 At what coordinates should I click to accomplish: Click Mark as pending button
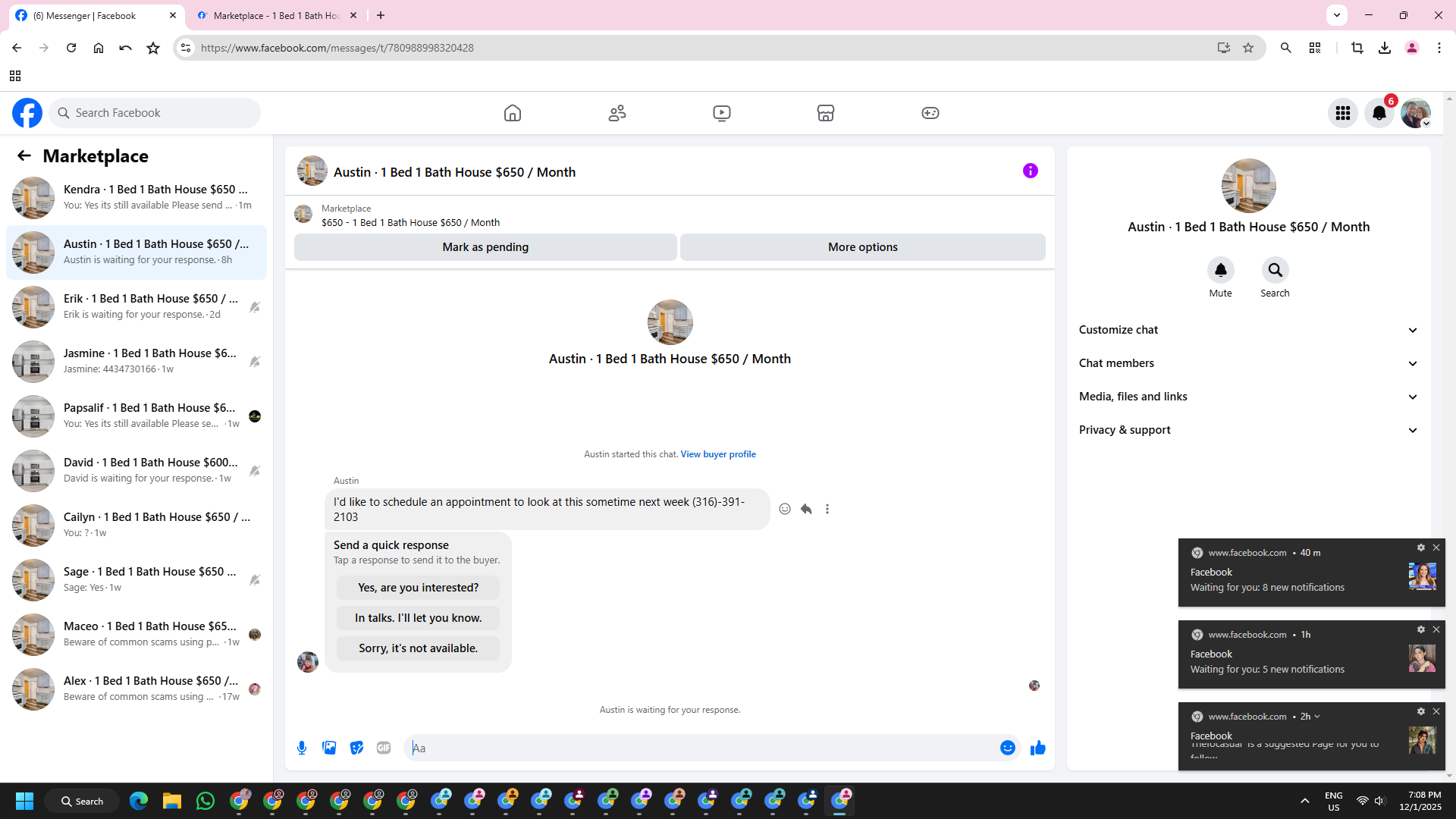point(485,247)
